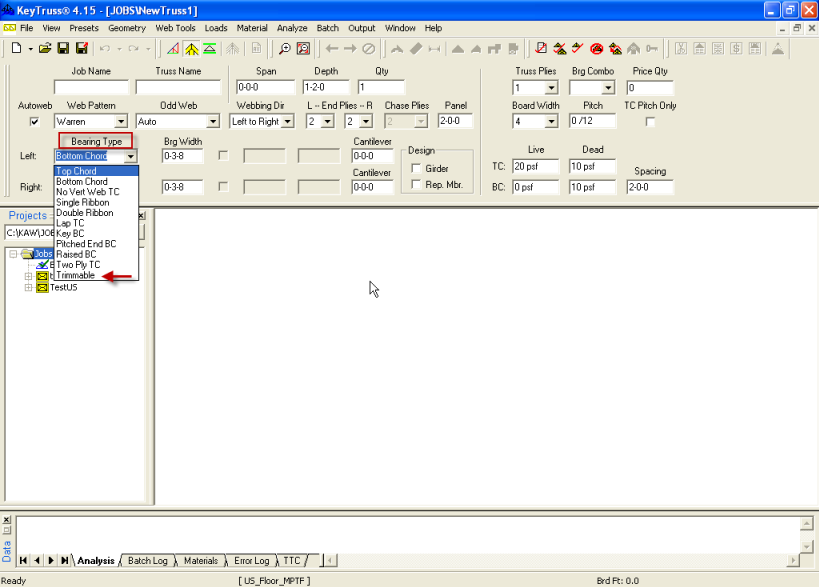Image resolution: width=819 pixels, height=587 pixels.
Task: Click the eraser toolbar icon
Action: 416,49
